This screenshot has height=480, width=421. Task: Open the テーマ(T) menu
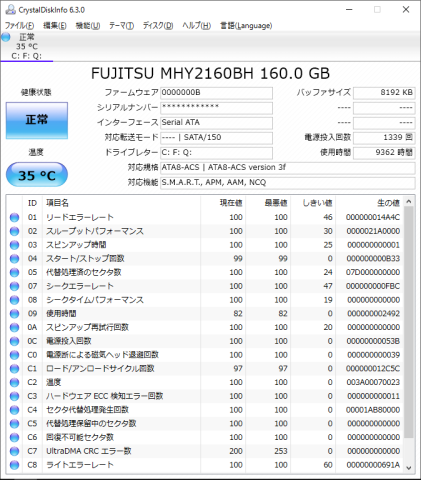tap(121, 26)
